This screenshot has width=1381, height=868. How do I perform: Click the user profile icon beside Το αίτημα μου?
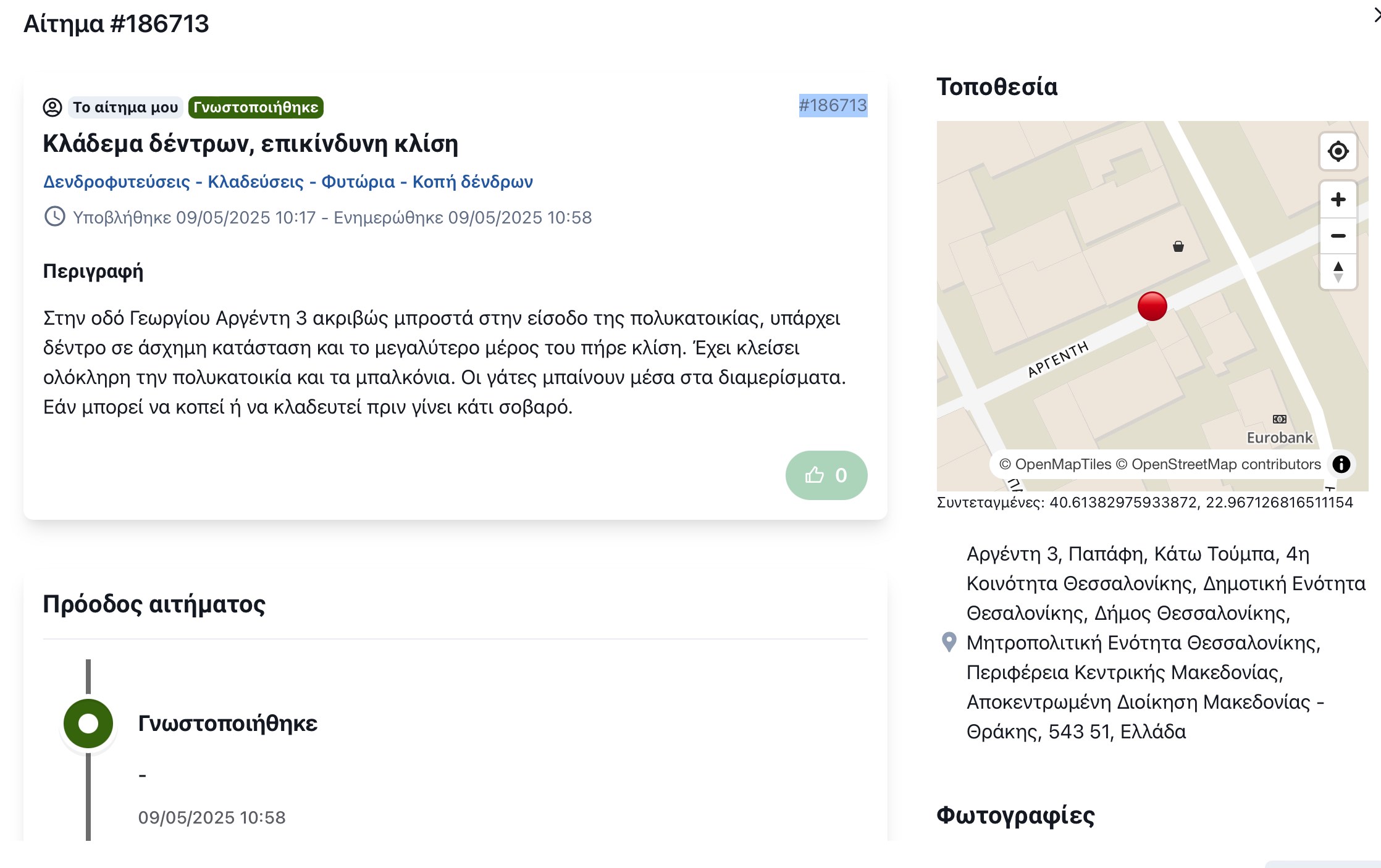click(52, 107)
